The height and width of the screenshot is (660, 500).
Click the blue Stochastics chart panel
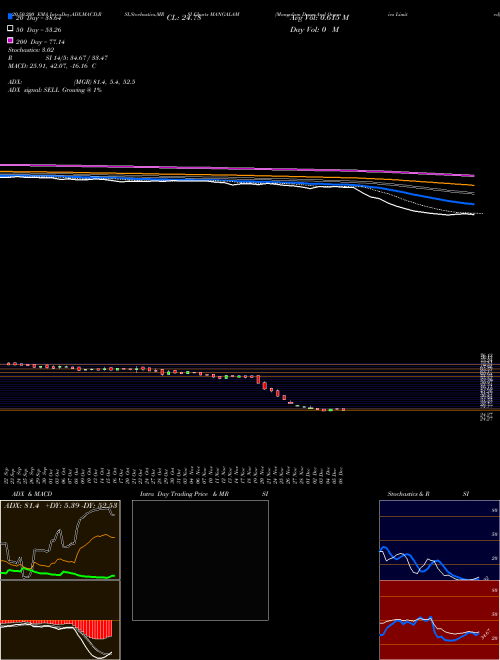pyautogui.click(x=439, y=540)
